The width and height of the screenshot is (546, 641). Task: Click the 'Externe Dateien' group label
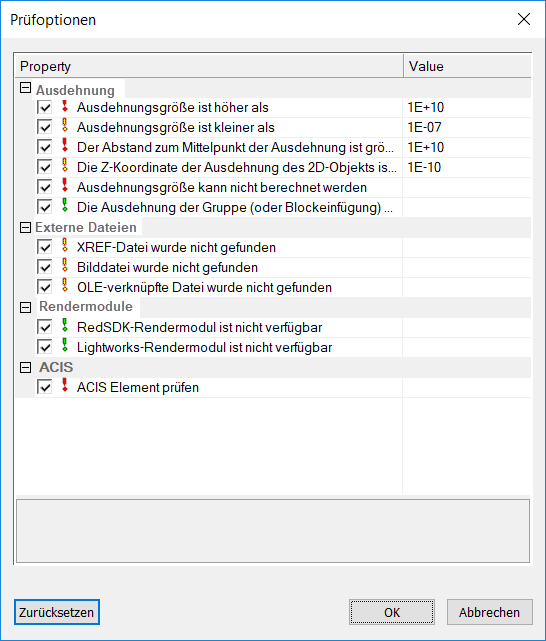click(86, 228)
